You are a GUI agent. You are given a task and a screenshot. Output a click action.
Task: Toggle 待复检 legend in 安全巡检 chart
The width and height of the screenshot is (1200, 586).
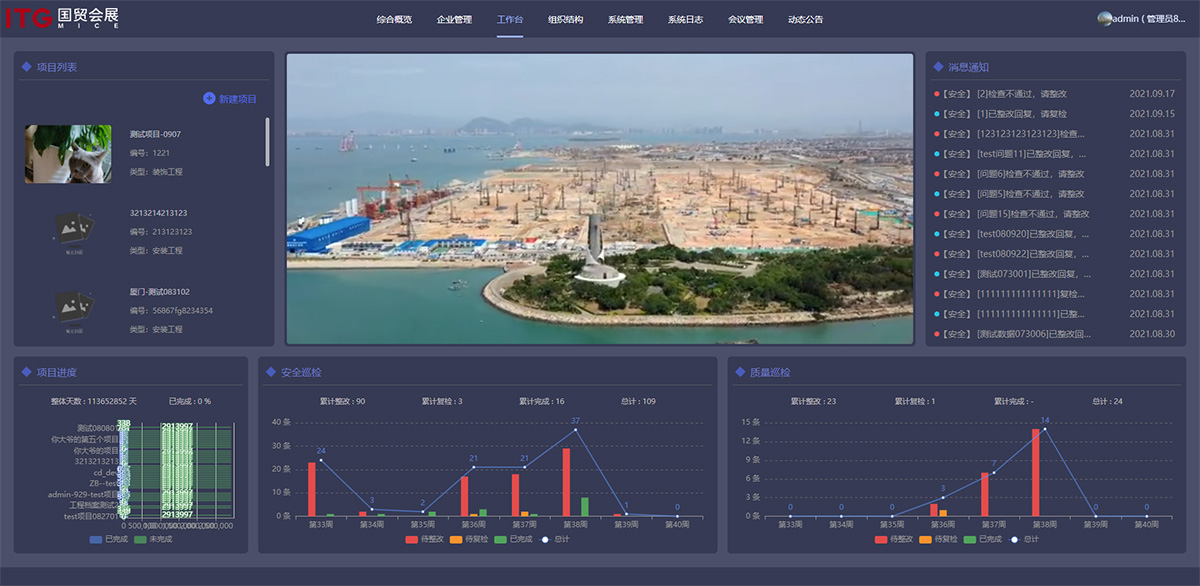[467, 539]
